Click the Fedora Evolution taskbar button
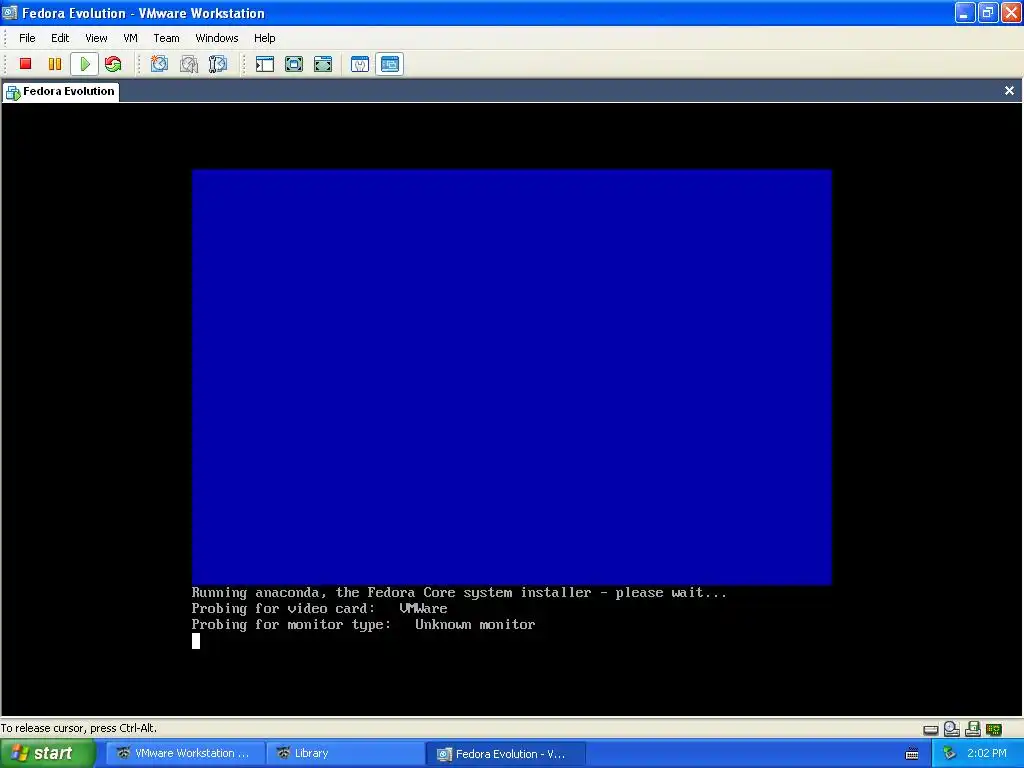This screenshot has width=1024, height=768. point(505,754)
